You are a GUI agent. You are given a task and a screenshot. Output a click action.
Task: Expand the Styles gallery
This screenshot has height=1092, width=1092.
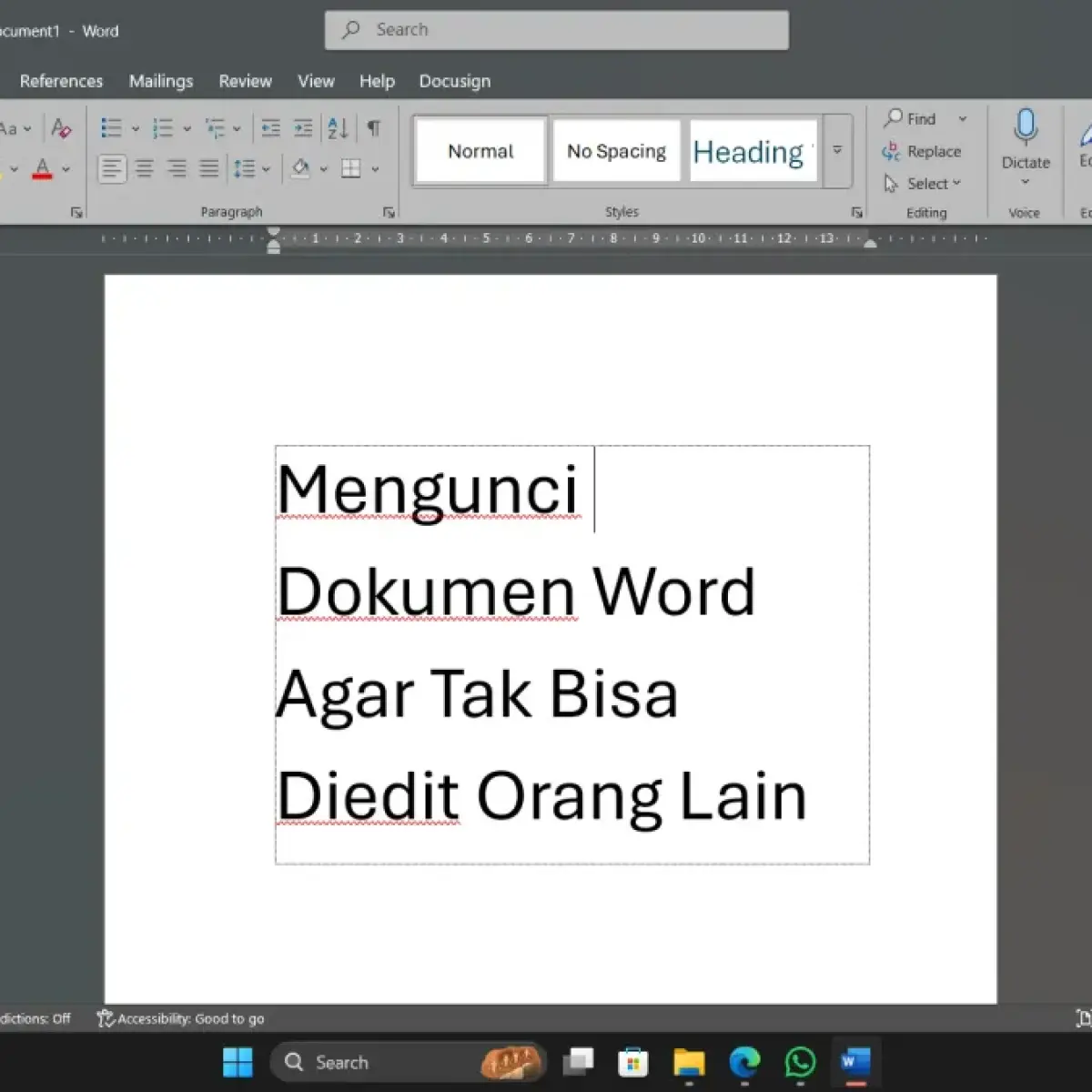[837, 150]
